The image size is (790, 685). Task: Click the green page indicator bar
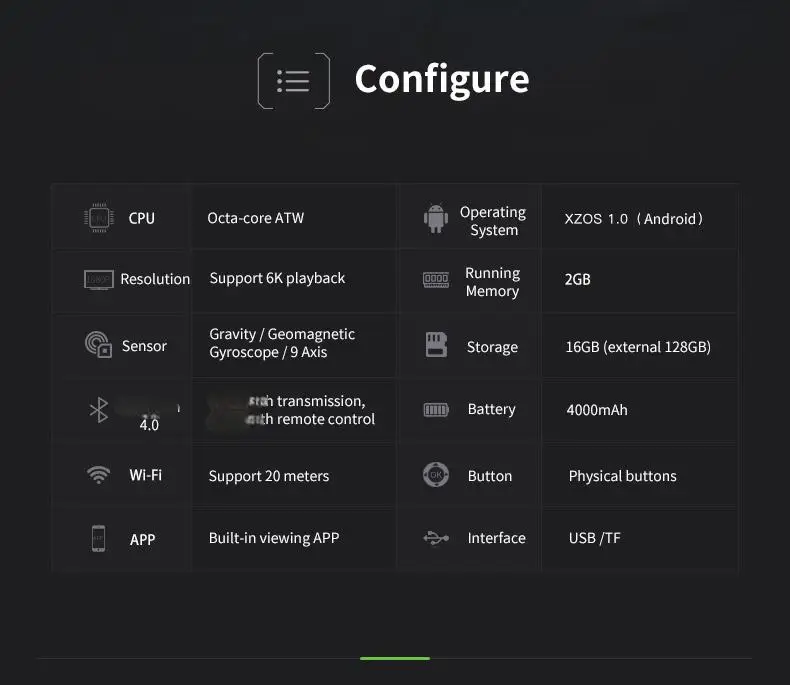[x=395, y=658]
